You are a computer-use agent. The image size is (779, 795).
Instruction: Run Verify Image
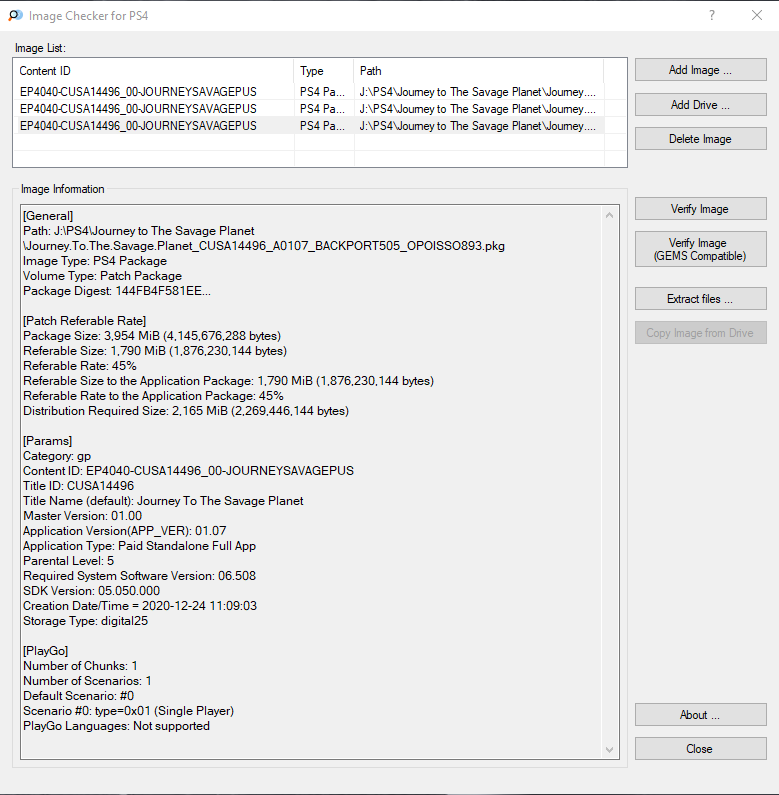pos(700,209)
